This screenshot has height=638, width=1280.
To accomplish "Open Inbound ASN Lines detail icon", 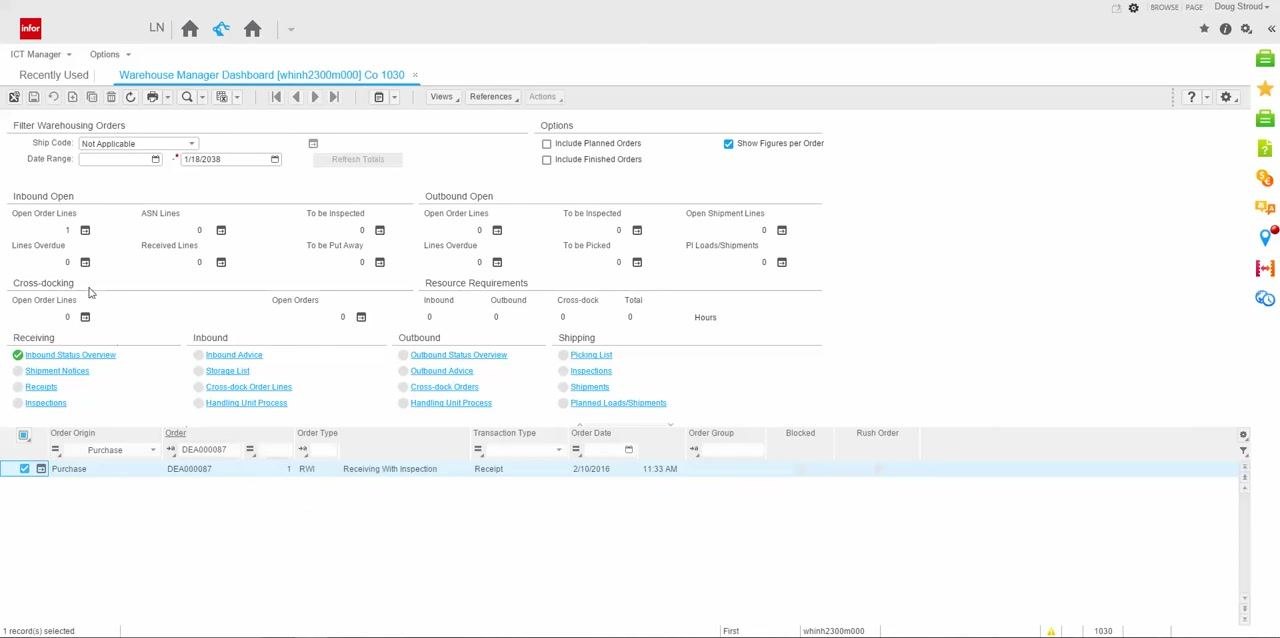I will (221, 230).
